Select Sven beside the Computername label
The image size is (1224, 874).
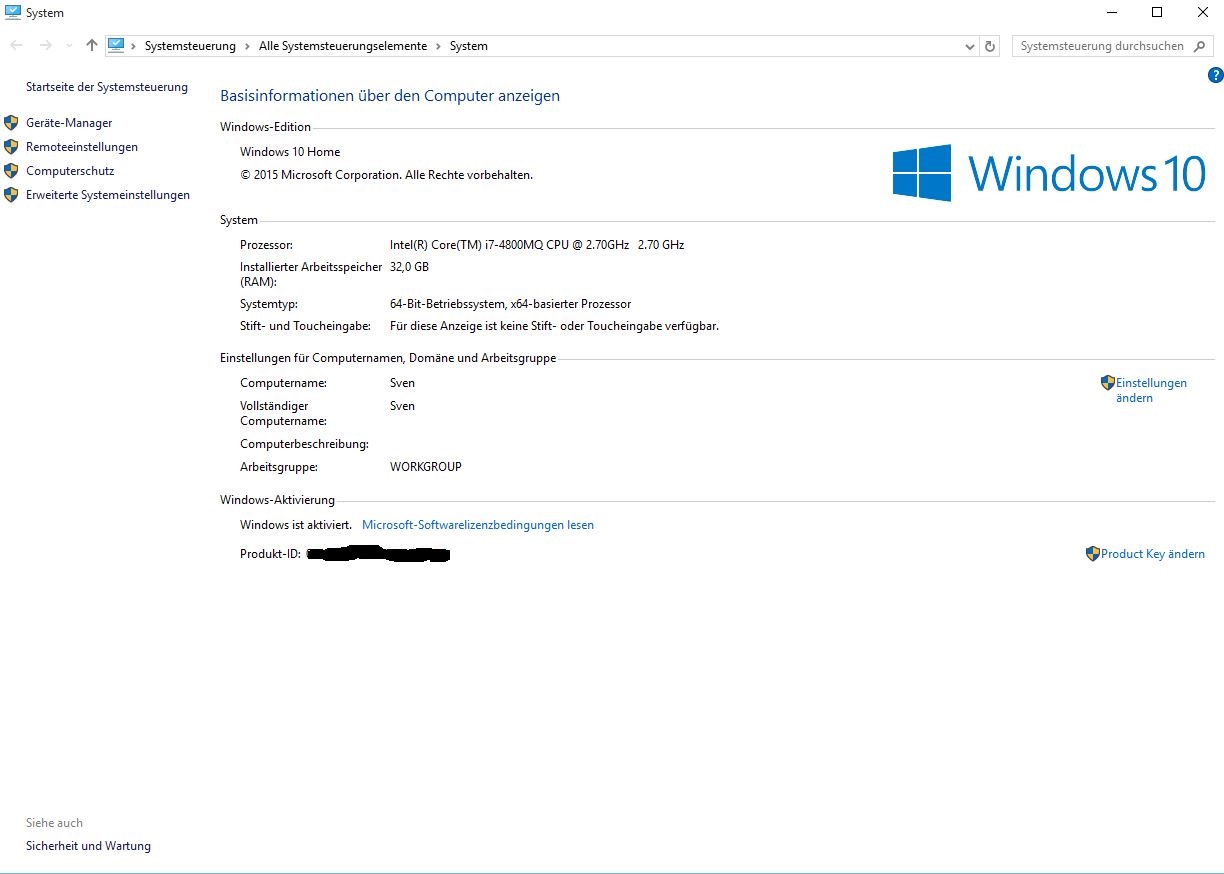(x=402, y=383)
